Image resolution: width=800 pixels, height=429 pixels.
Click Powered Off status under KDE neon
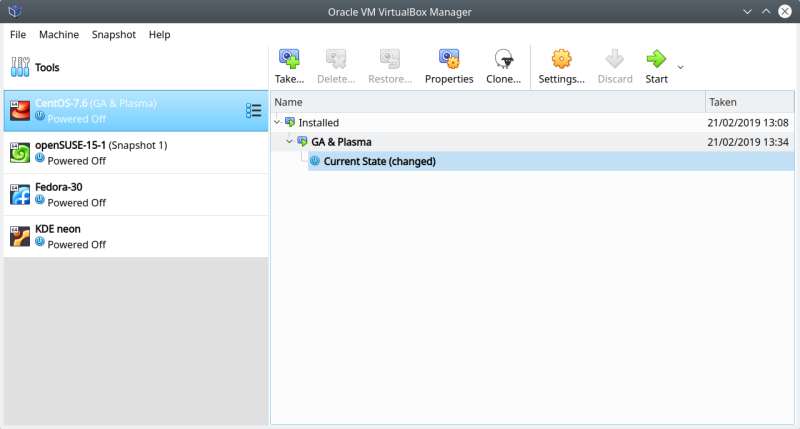(x=77, y=244)
